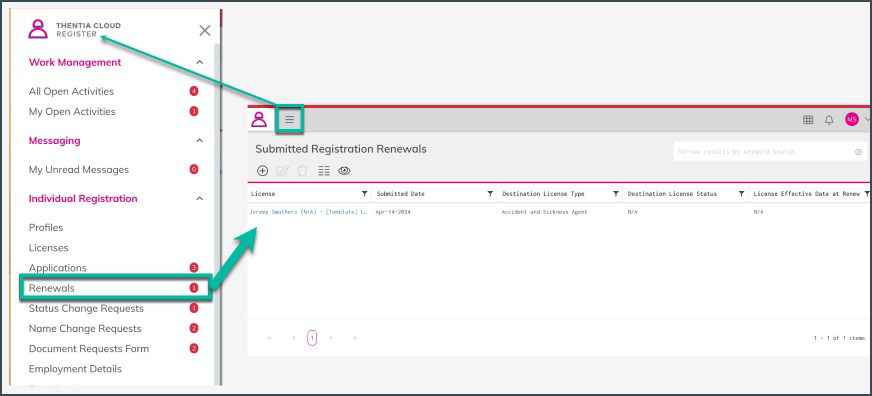The image size is (872, 396).
Task: Toggle the eye view icon in toolbar
Action: [344, 171]
